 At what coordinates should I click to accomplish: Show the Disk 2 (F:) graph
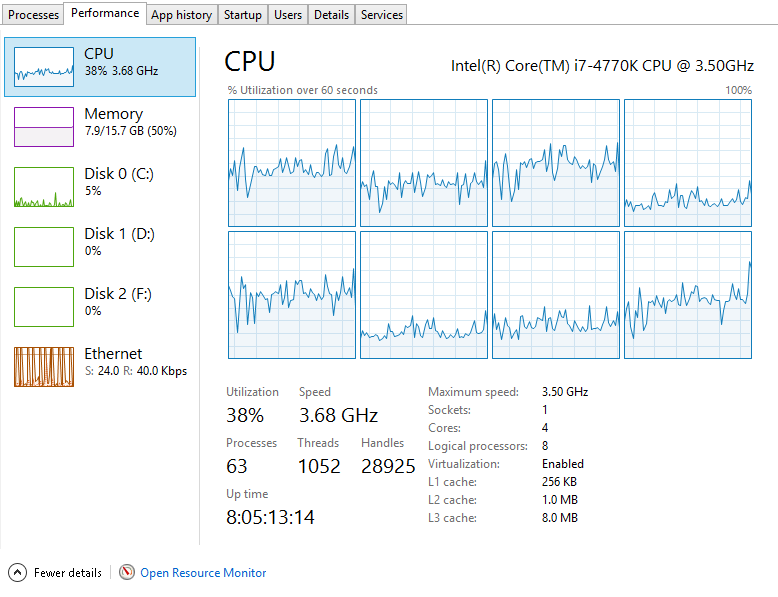tap(44, 306)
